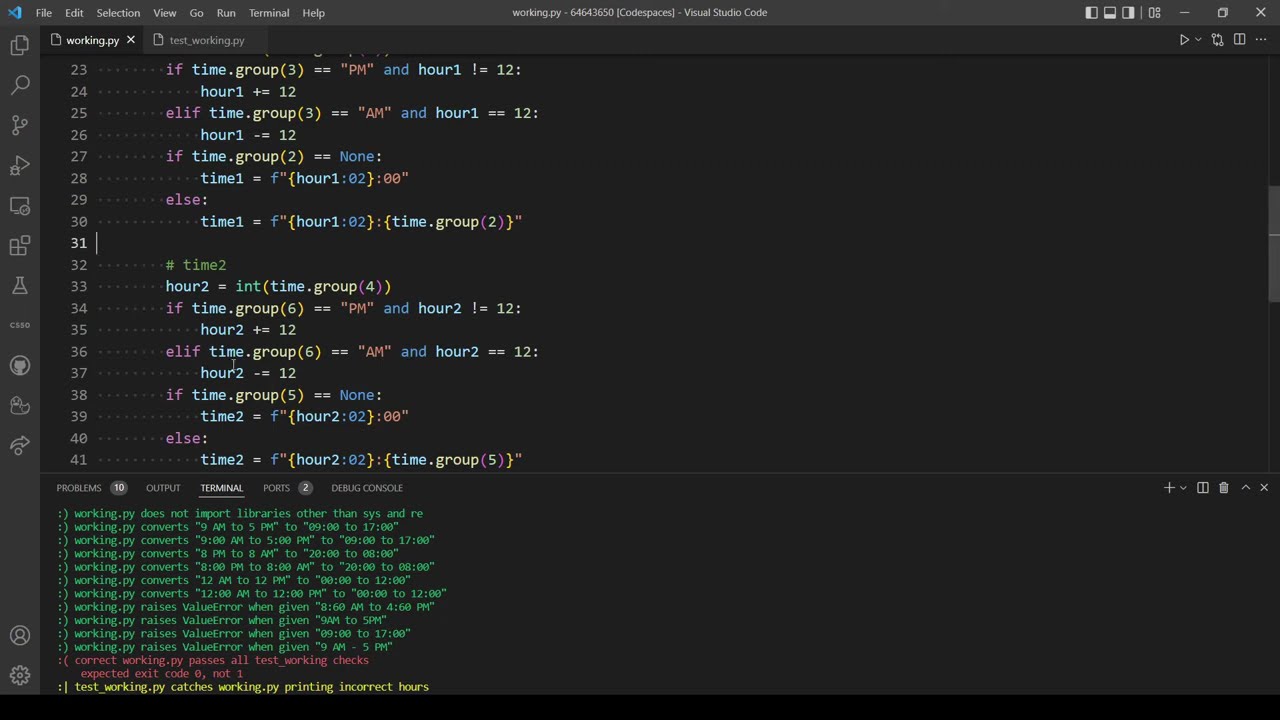Click the VS Code logo icon in title bar
This screenshot has width=1280, height=720.
tap(14, 13)
